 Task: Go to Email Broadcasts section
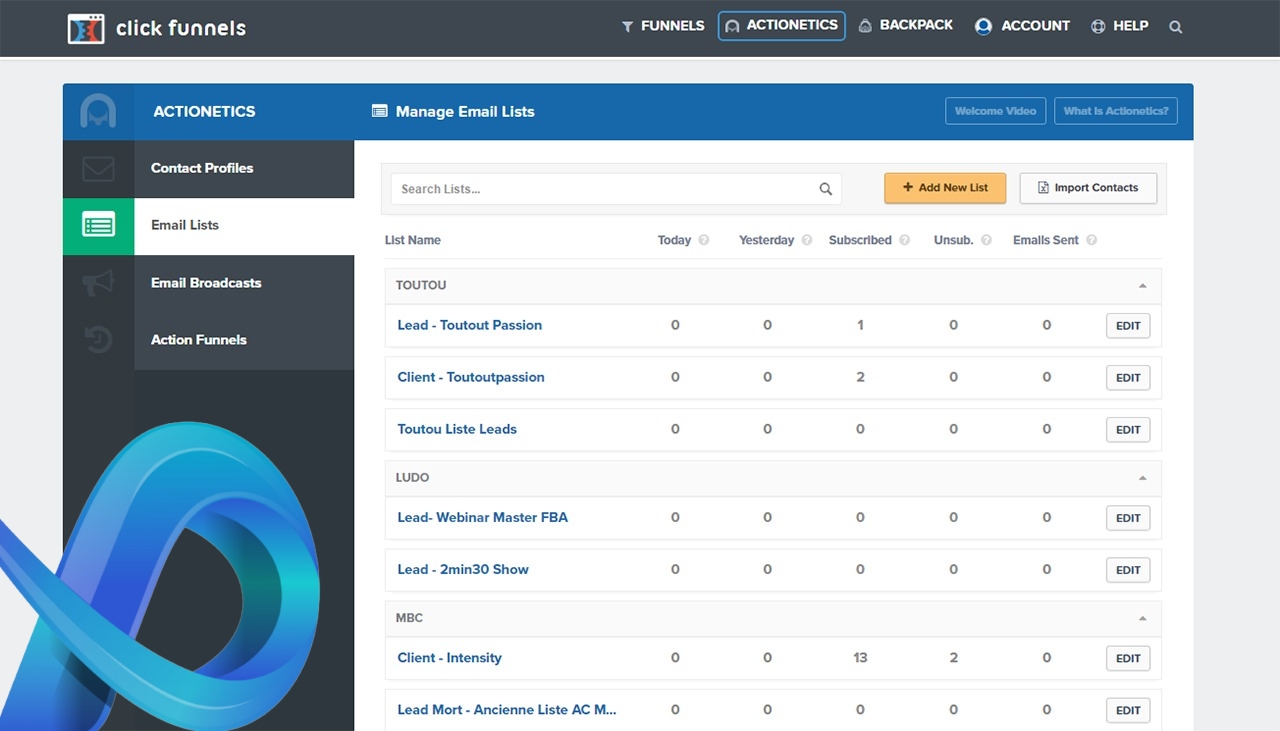(x=244, y=283)
